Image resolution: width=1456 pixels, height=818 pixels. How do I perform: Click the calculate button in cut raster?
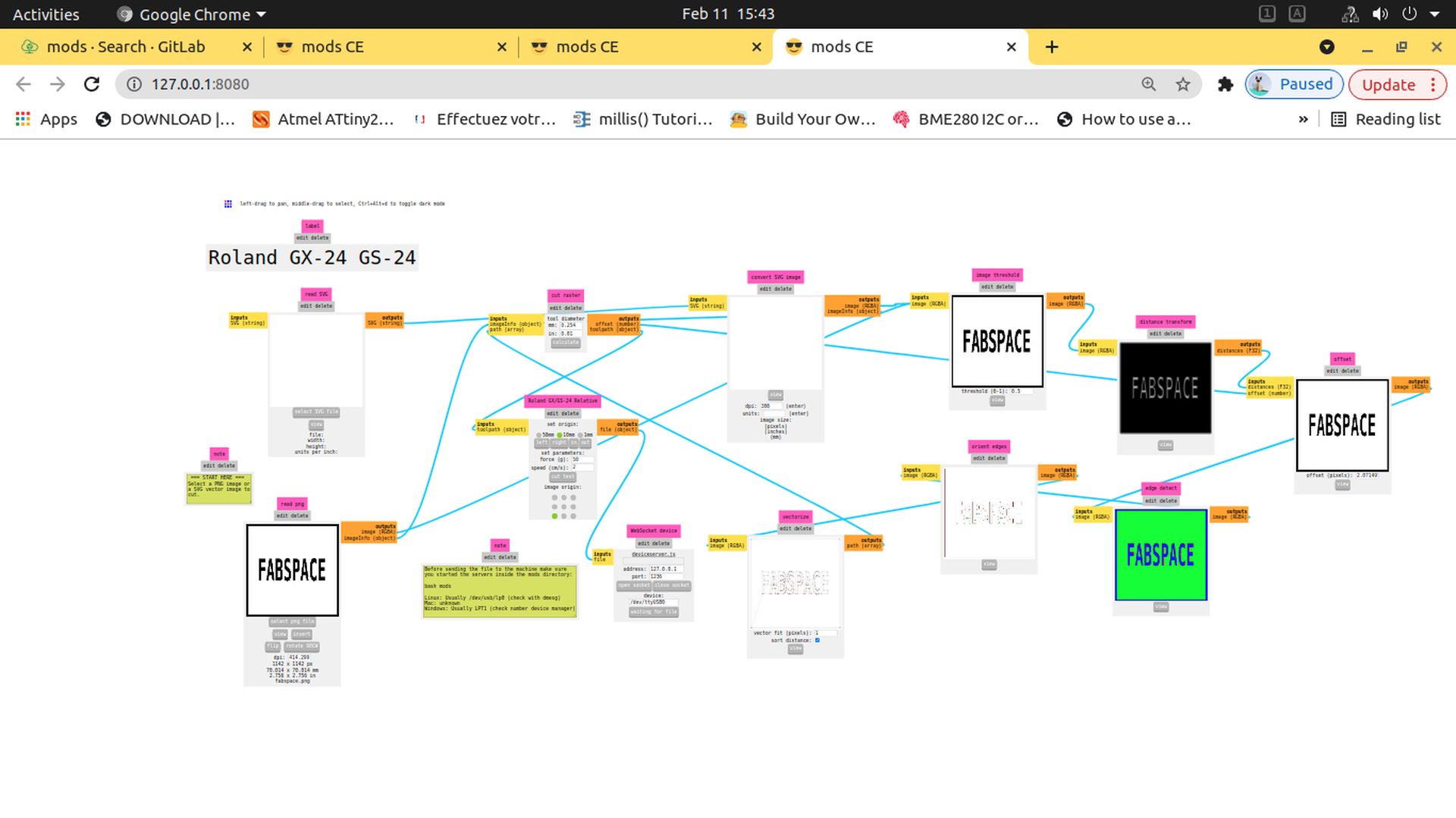click(566, 343)
